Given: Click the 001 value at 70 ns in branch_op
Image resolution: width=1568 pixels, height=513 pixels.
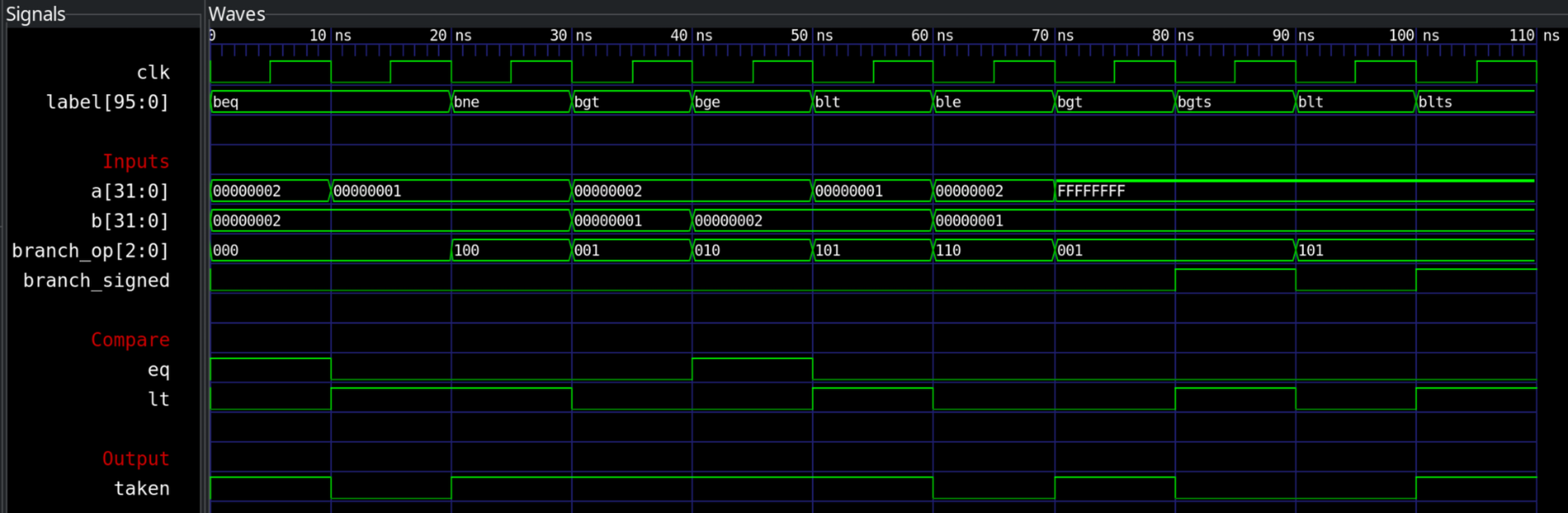Looking at the screenshot, I should click(1070, 250).
